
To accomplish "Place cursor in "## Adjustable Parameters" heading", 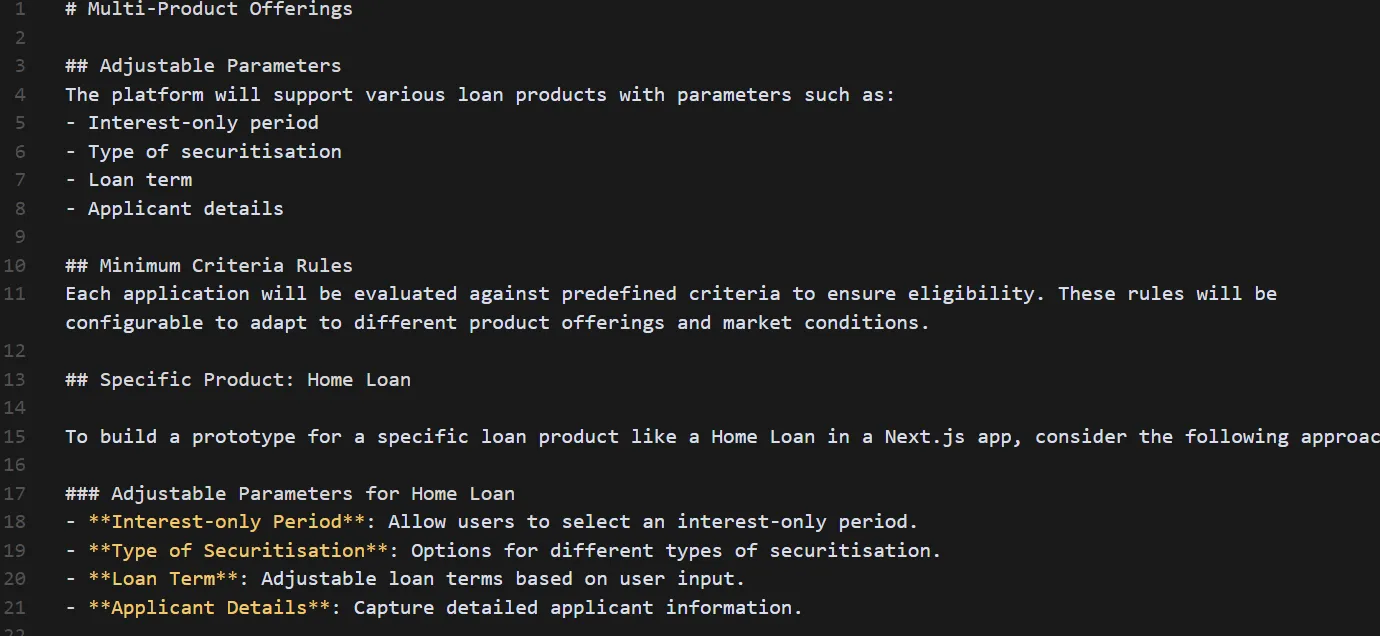I will [203, 66].
